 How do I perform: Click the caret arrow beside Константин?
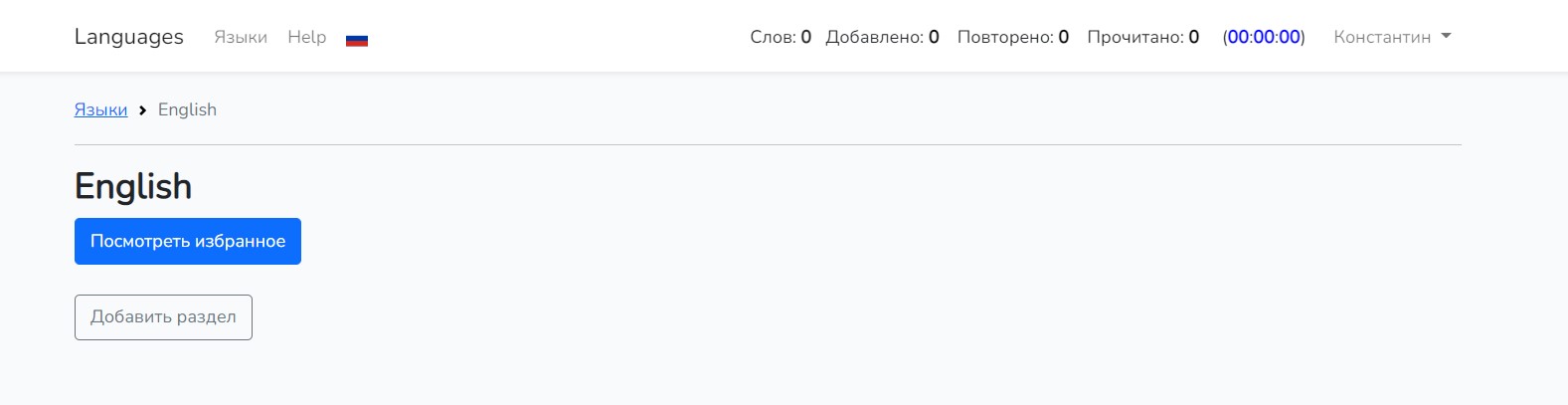(1446, 36)
